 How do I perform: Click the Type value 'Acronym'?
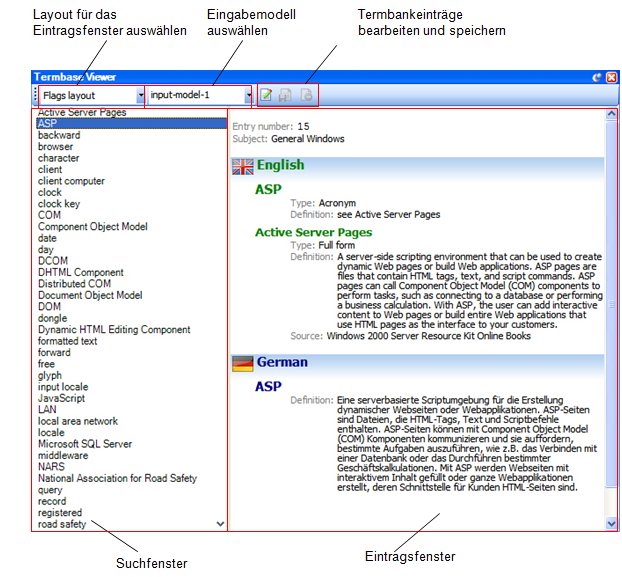(338, 203)
